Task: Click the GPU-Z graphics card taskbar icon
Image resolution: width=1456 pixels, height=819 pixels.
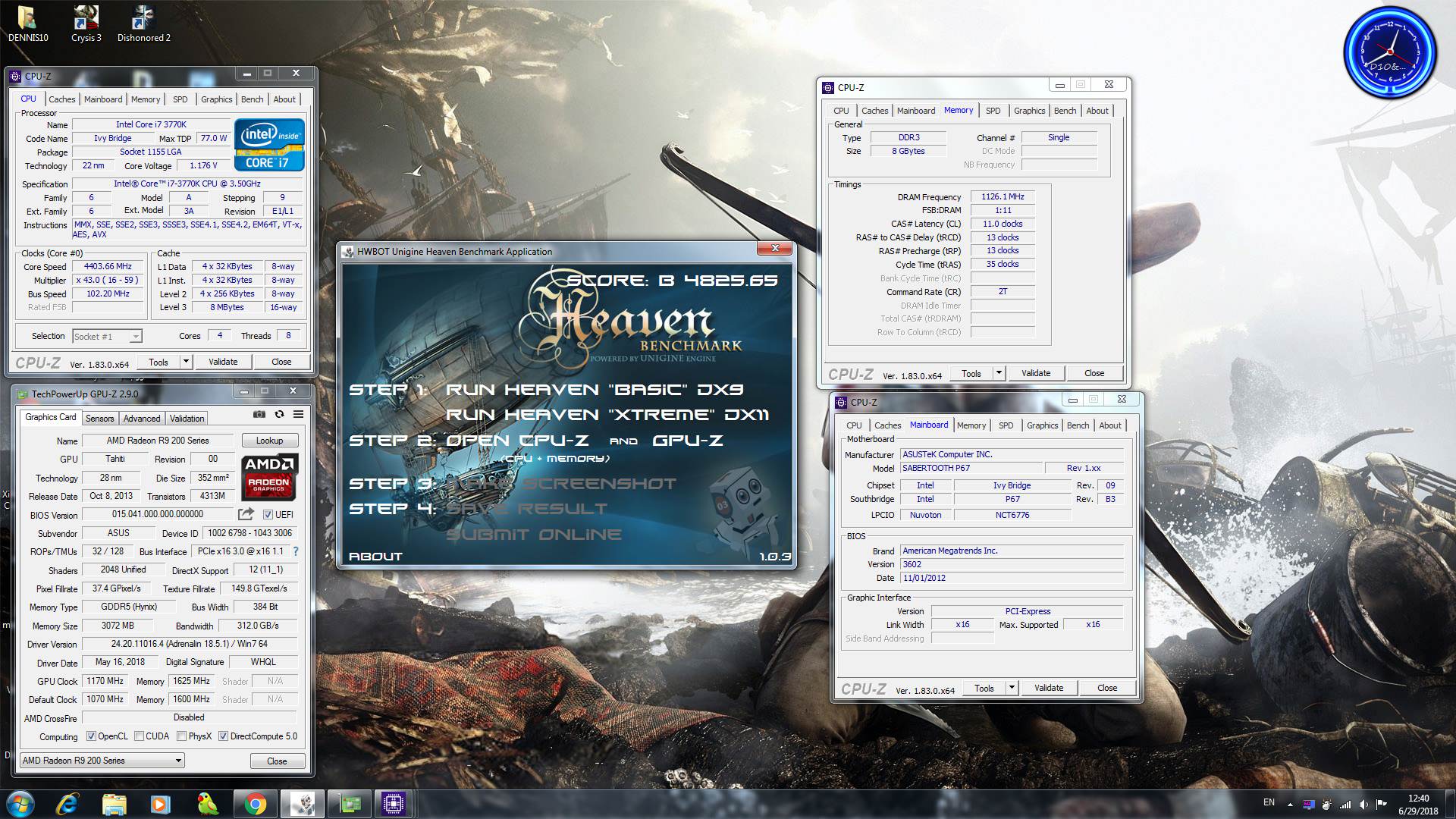Action: [x=350, y=804]
